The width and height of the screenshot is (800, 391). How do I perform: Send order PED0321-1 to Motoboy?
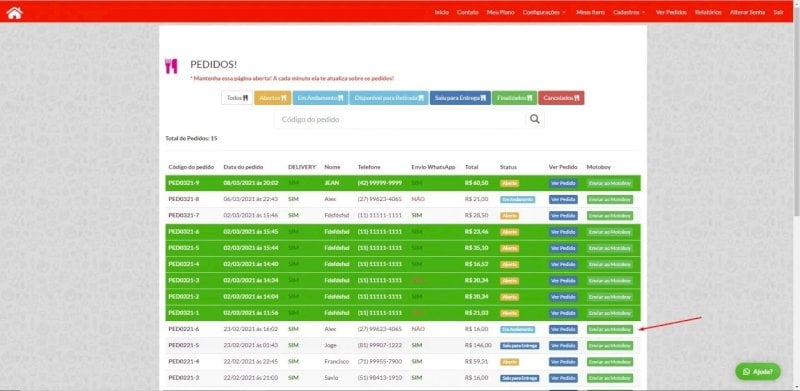click(610, 313)
